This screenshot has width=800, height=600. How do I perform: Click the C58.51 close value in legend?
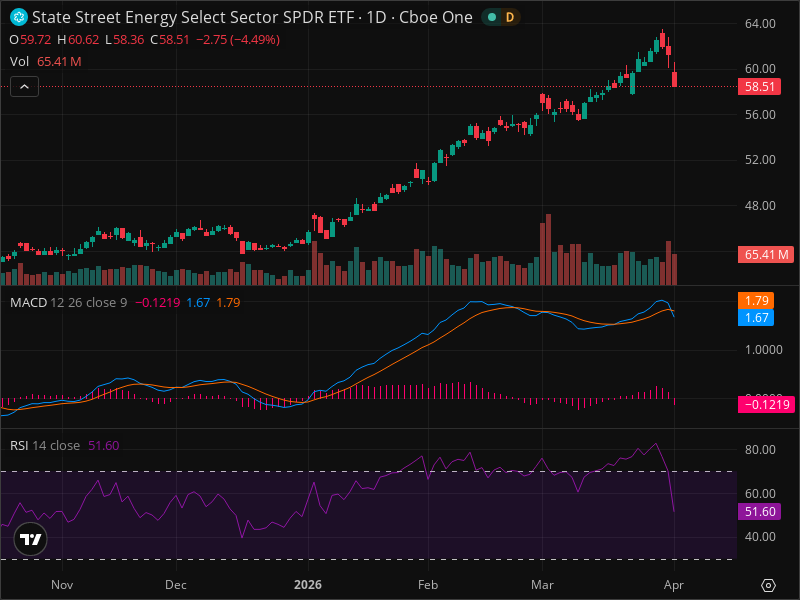tap(170, 40)
